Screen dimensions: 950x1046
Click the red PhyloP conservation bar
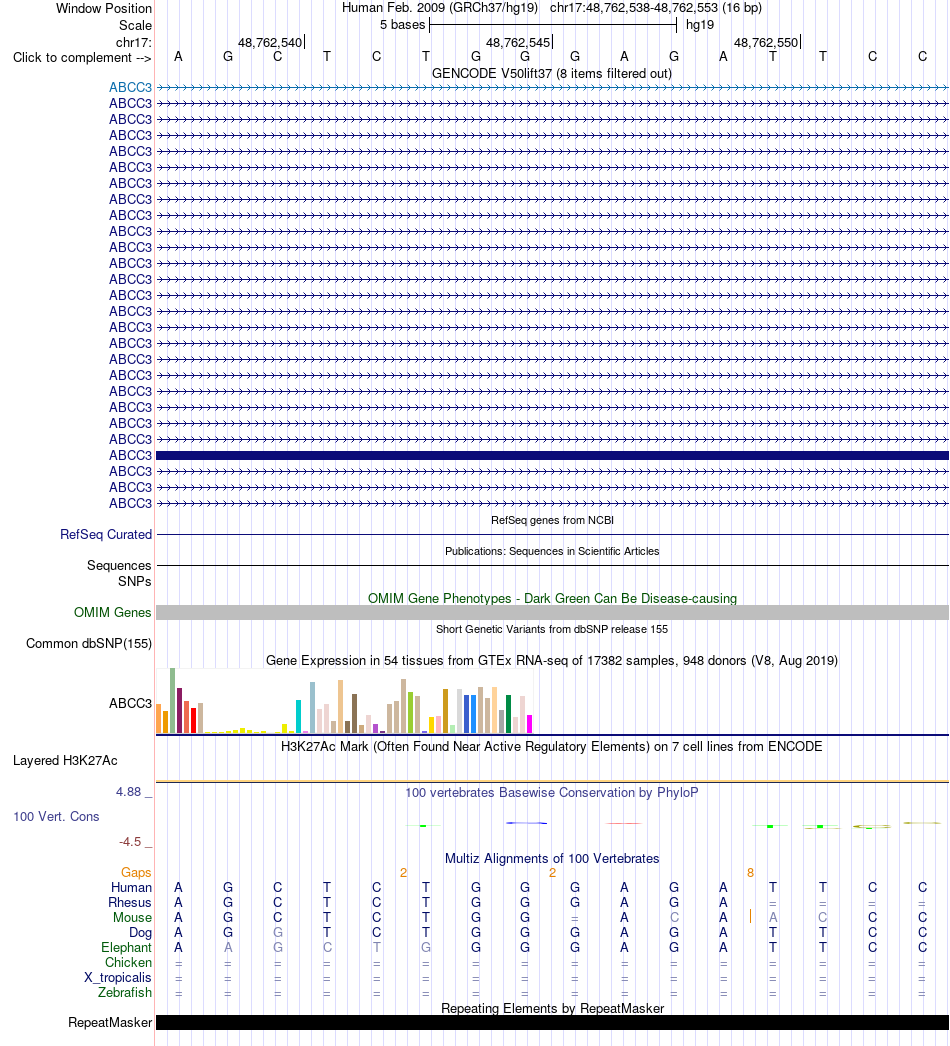(x=624, y=823)
